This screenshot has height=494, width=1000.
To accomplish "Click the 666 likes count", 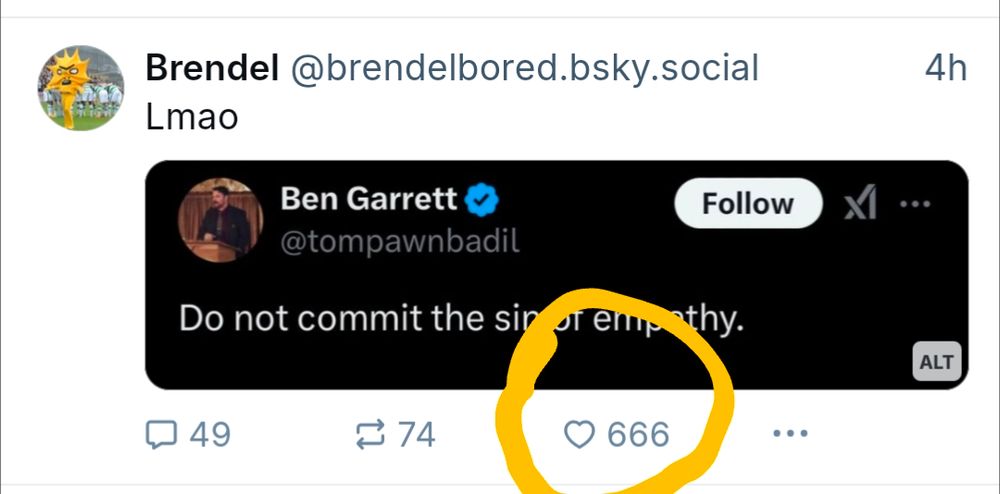I will 638,434.
